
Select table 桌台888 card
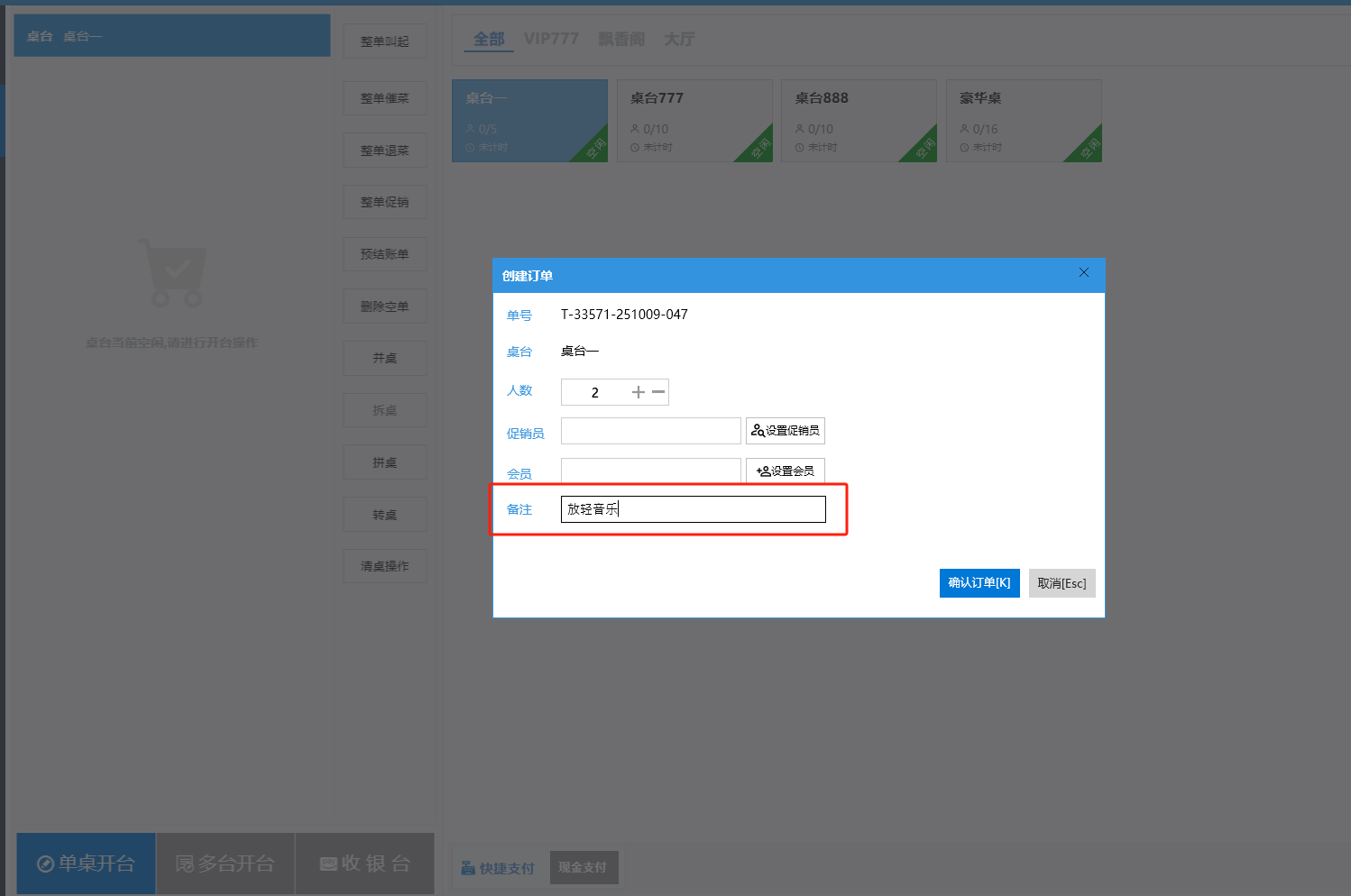859,121
